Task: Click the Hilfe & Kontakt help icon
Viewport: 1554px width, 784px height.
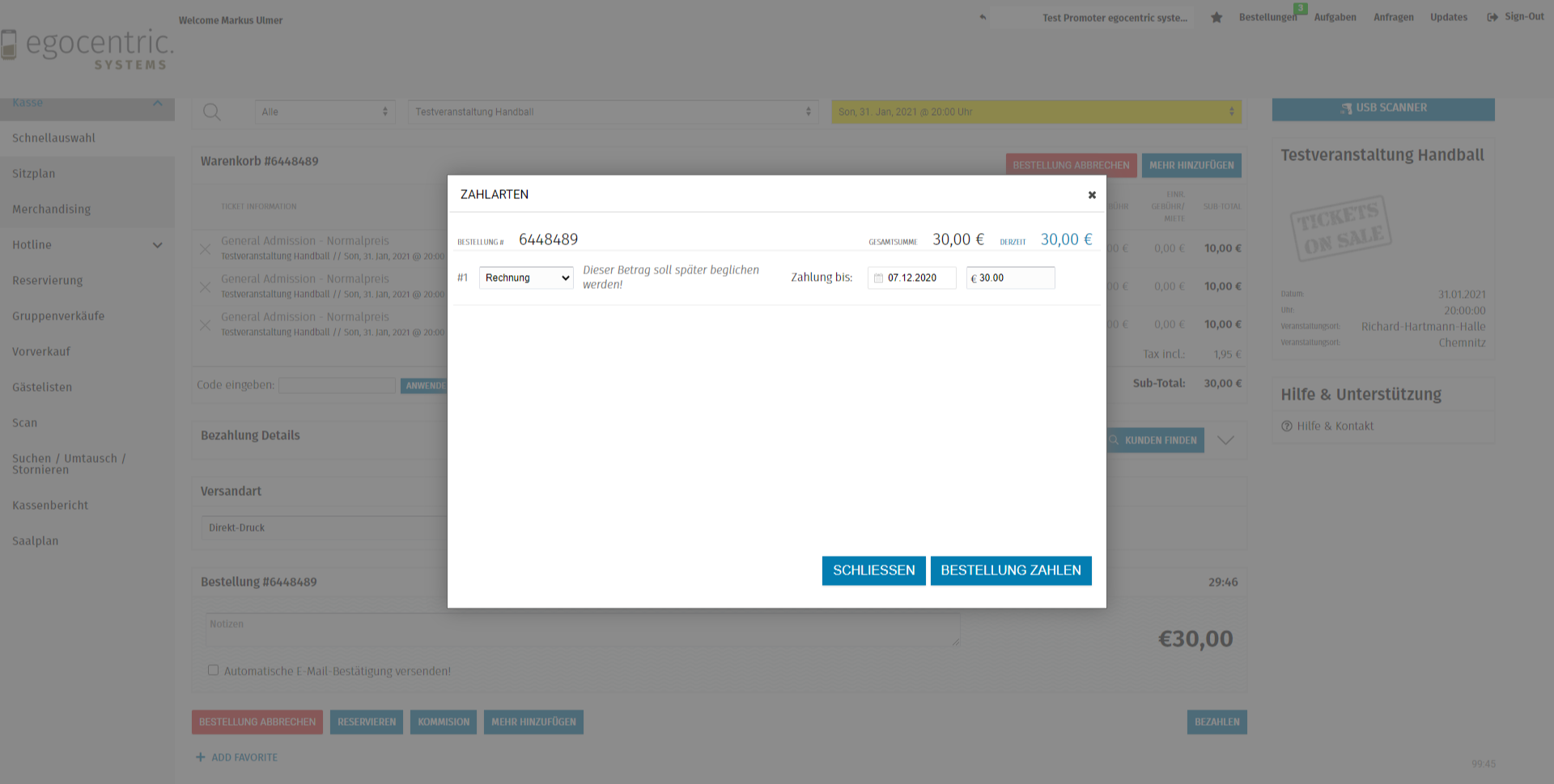Action: pos(1286,426)
